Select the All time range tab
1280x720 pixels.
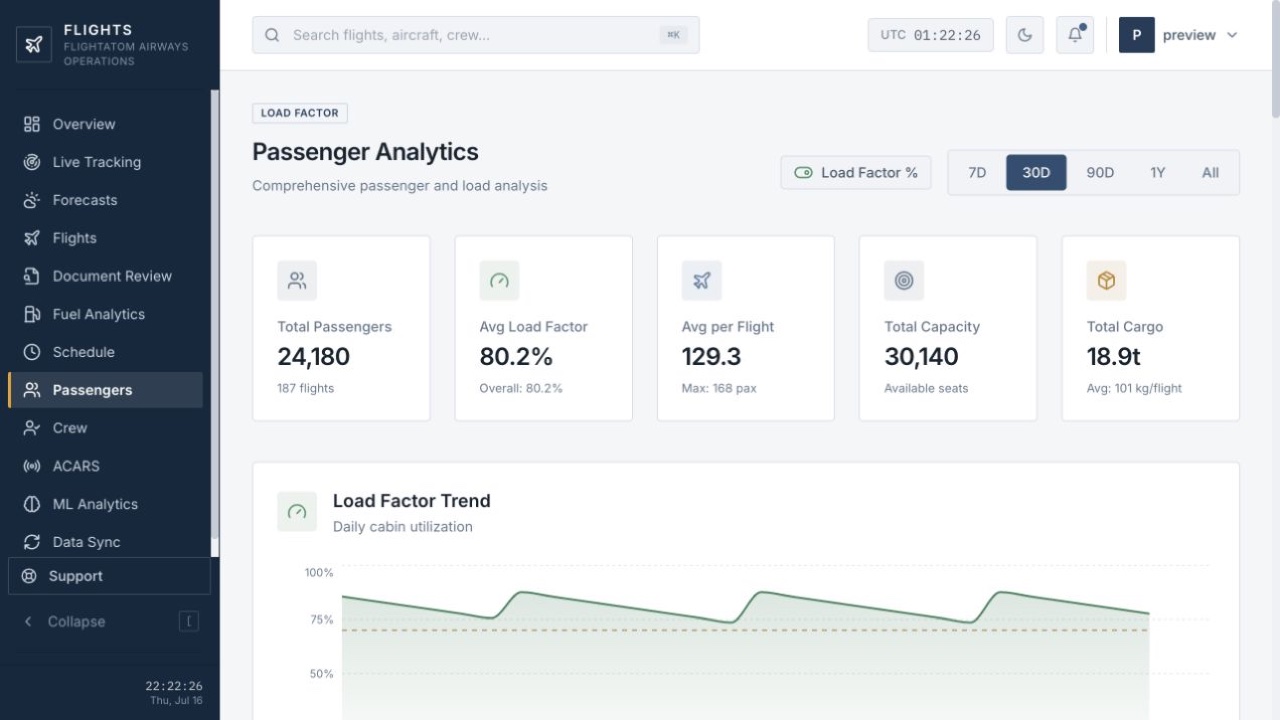[x=1210, y=172]
